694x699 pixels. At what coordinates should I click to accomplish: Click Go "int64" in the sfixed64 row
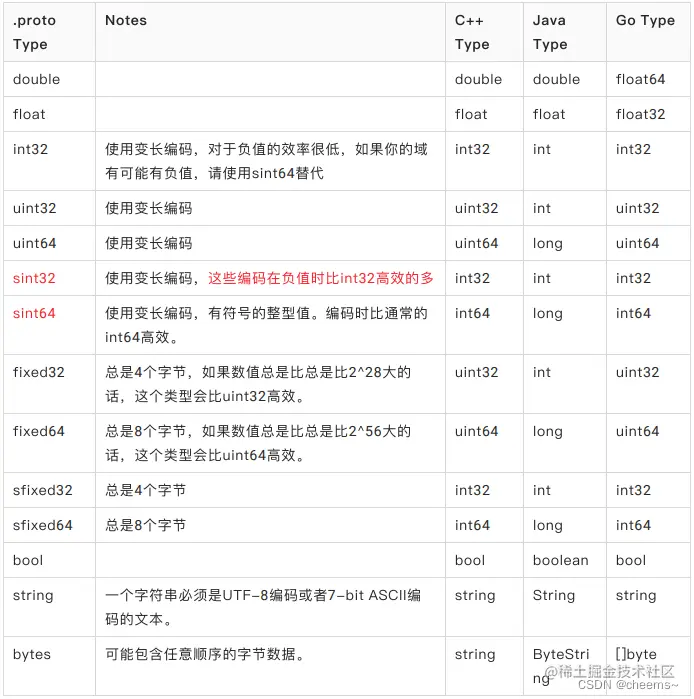pyautogui.click(x=633, y=525)
